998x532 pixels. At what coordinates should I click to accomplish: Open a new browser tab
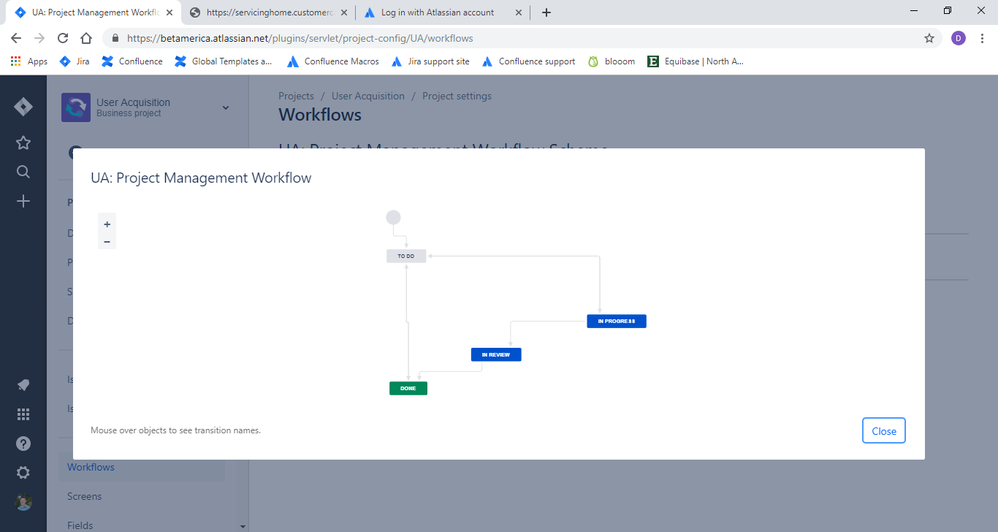pos(546,12)
